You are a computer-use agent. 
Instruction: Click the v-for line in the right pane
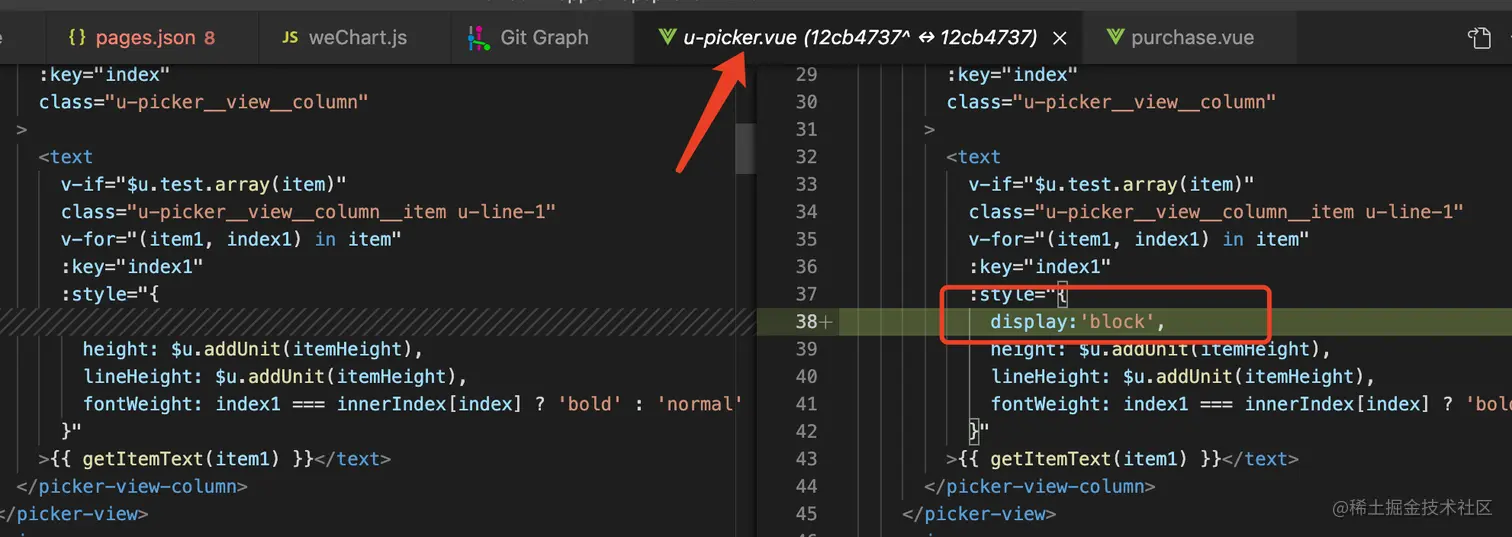tap(1139, 239)
